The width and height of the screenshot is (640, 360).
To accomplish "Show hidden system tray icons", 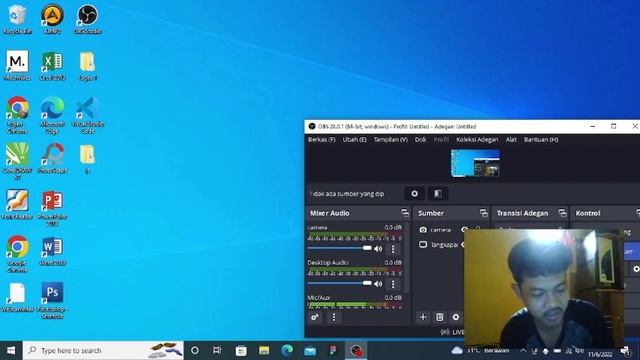I will [523, 350].
